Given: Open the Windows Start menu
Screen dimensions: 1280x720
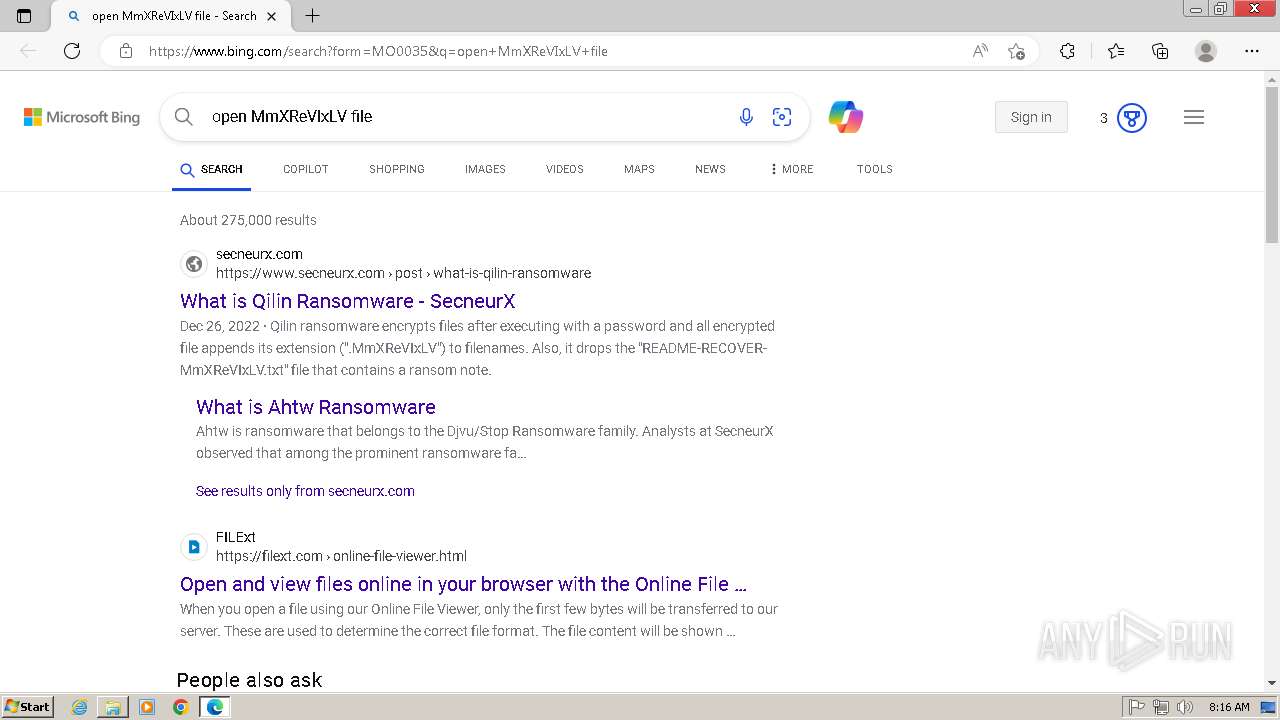Looking at the screenshot, I should tap(28, 707).
